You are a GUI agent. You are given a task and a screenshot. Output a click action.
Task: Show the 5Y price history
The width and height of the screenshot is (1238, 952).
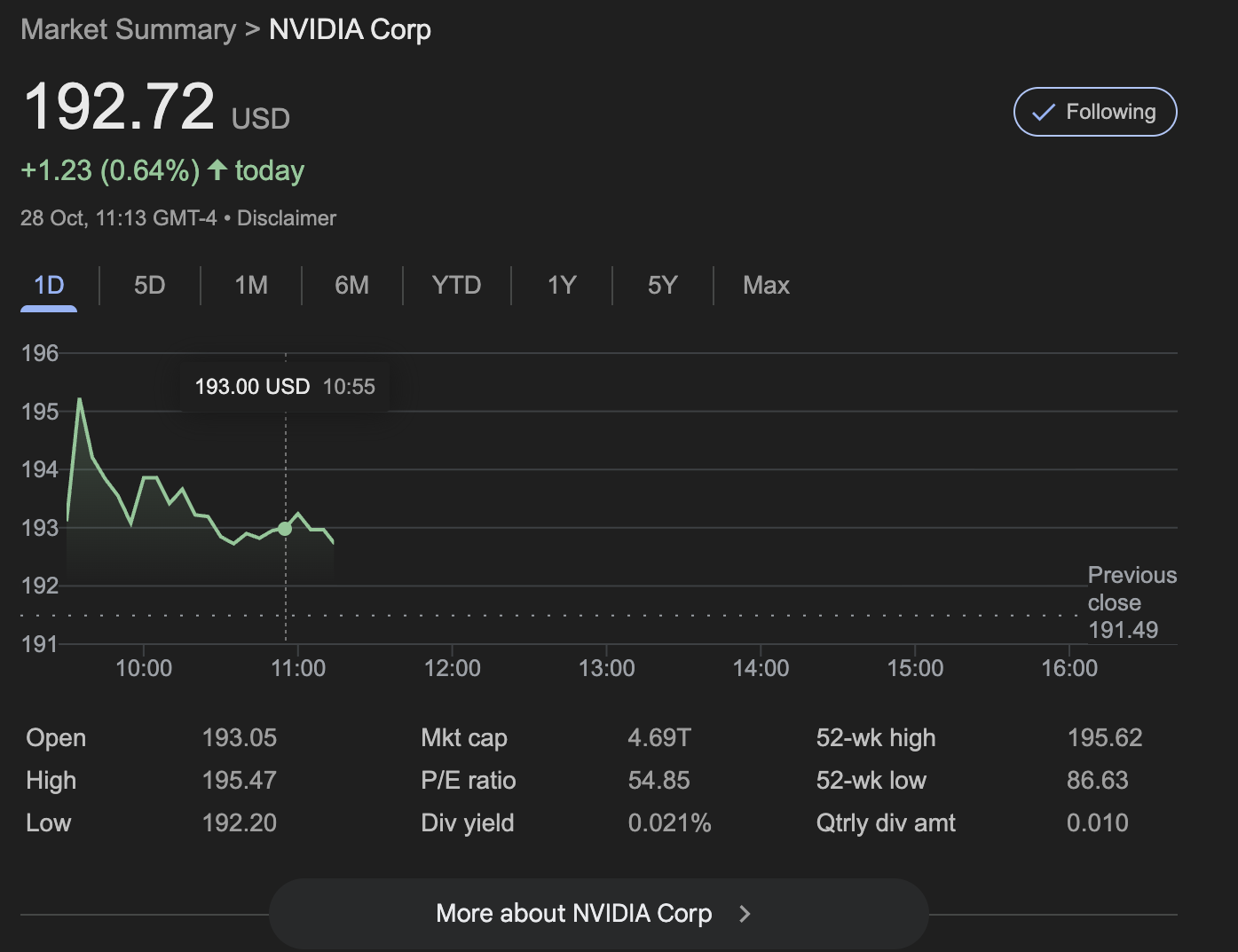tap(661, 285)
